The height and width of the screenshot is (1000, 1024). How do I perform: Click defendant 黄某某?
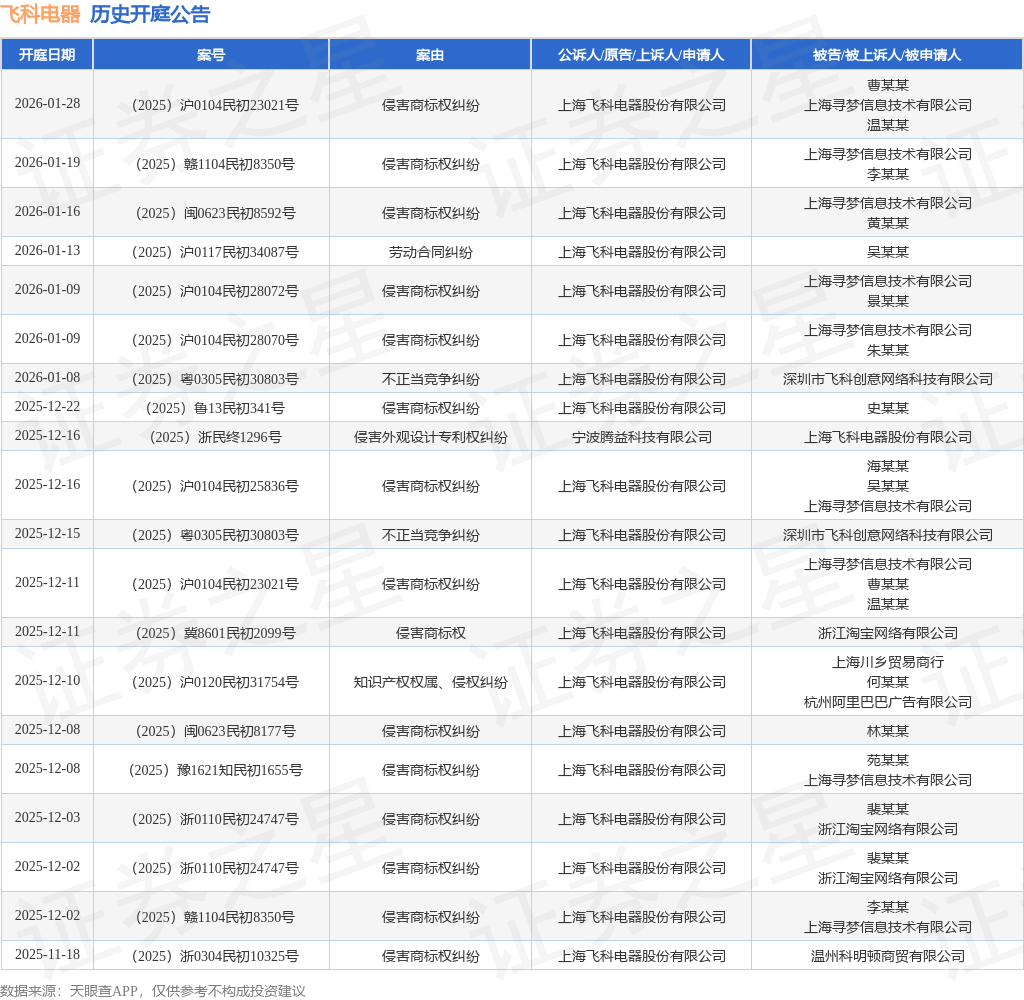tap(888, 223)
